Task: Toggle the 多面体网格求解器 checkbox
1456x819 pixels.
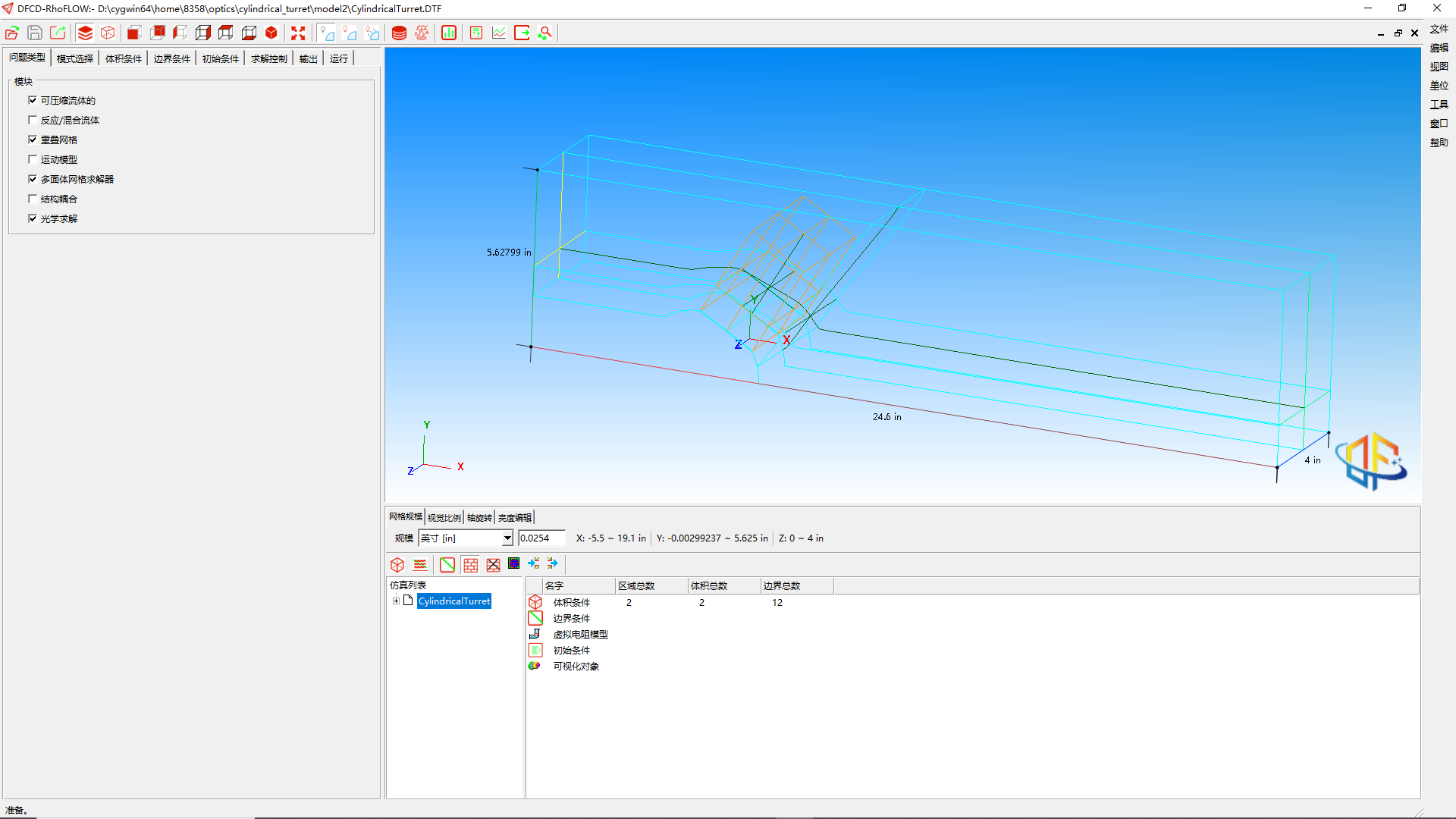Action: [x=33, y=179]
